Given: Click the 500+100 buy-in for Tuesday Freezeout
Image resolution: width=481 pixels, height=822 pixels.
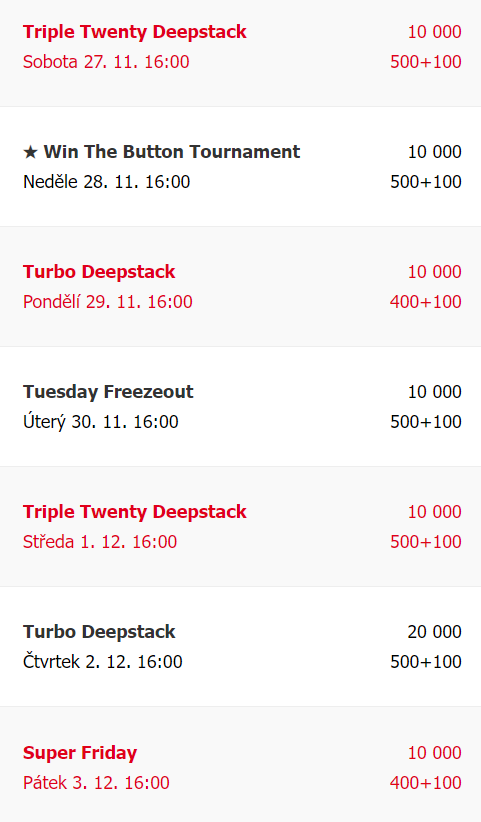Looking at the screenshot, I should 425,422.
